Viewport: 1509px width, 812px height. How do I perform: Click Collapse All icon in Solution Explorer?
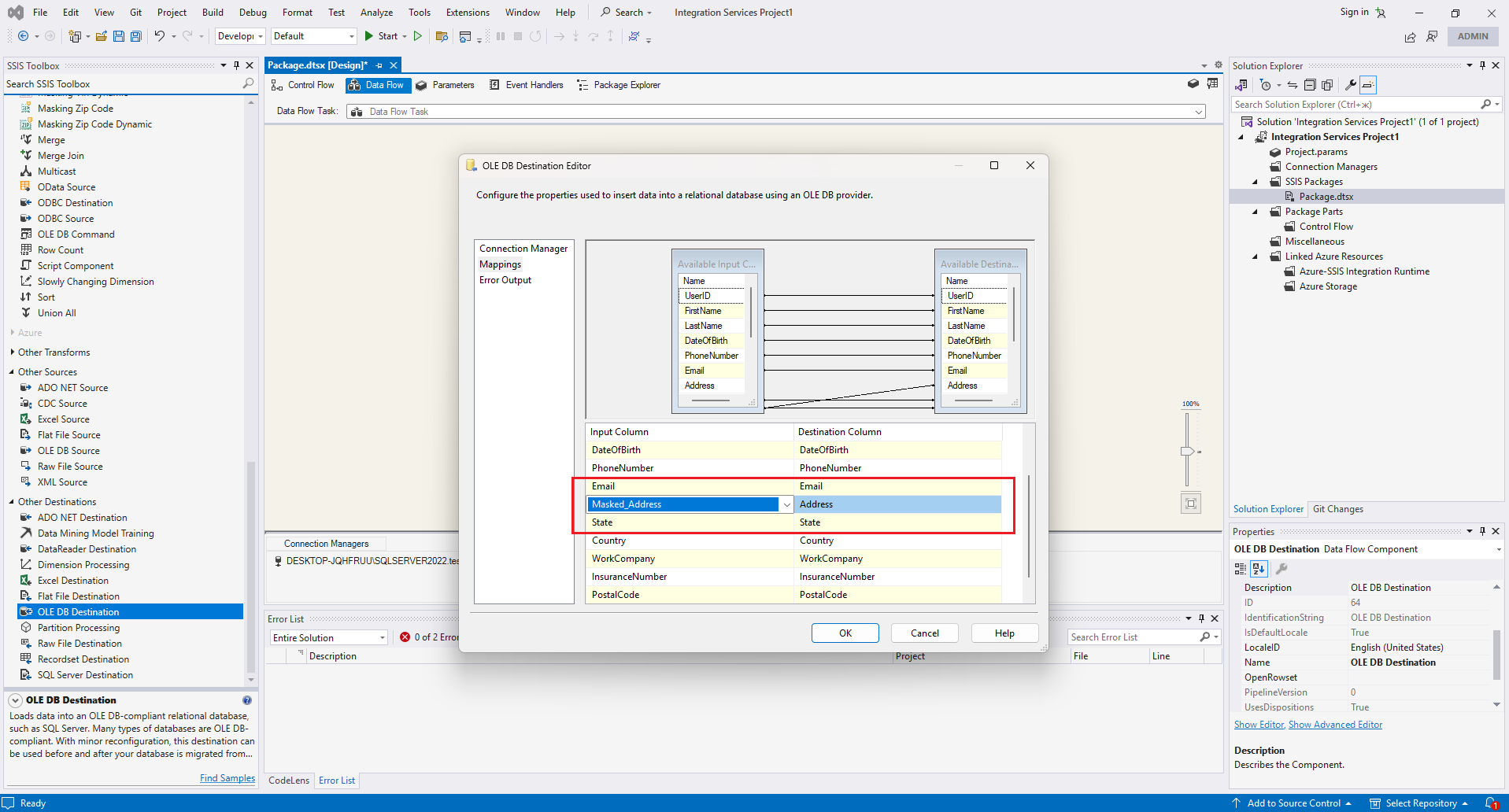coord(1310,85)
